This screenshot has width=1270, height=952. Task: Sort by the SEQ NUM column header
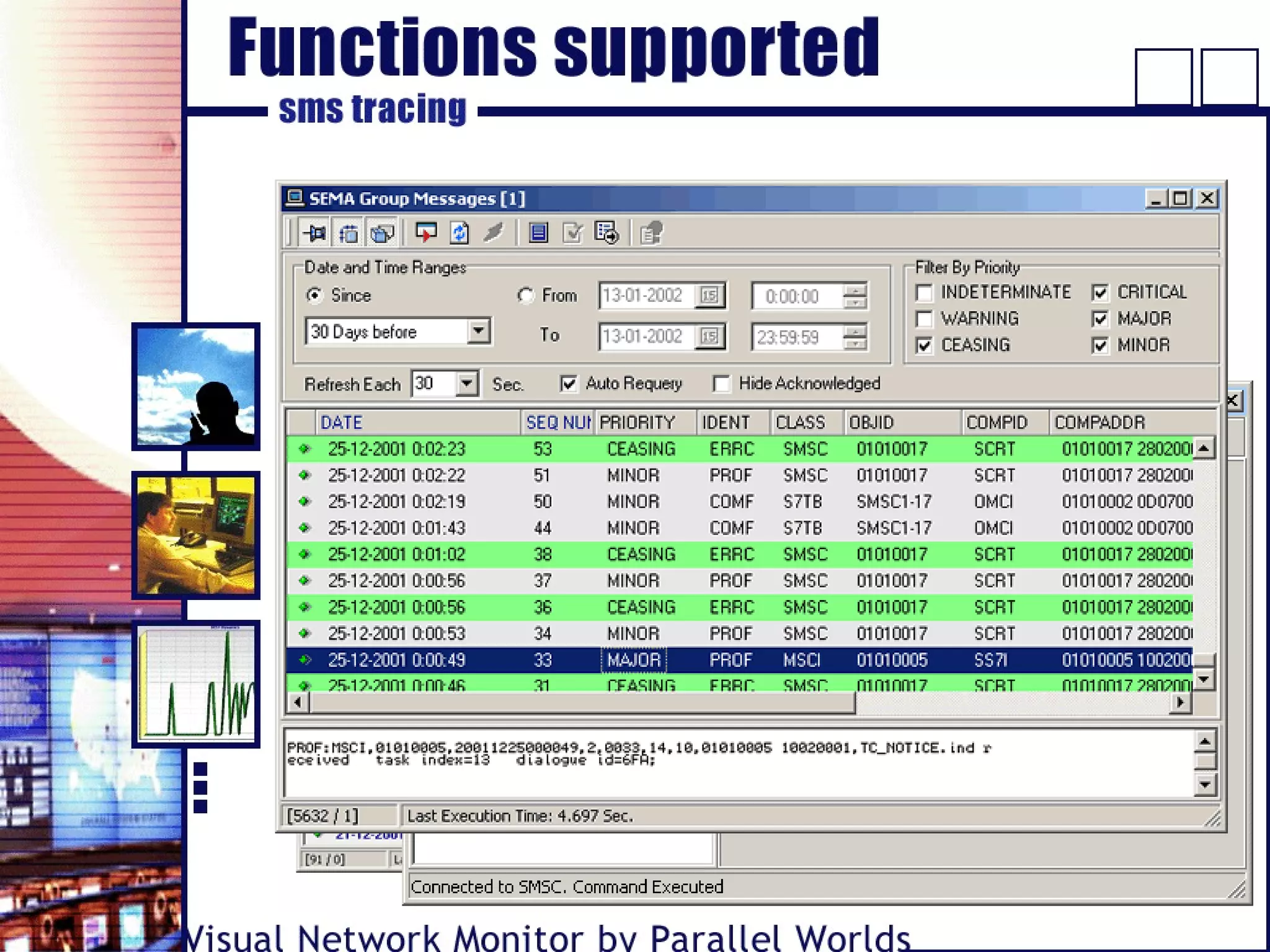pyautogui.click(x=557, y=423)
